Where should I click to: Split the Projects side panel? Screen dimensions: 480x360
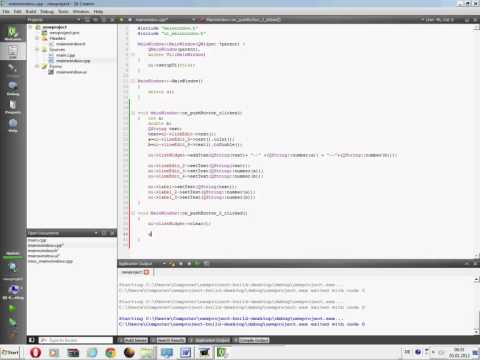(x=104, y=20)
